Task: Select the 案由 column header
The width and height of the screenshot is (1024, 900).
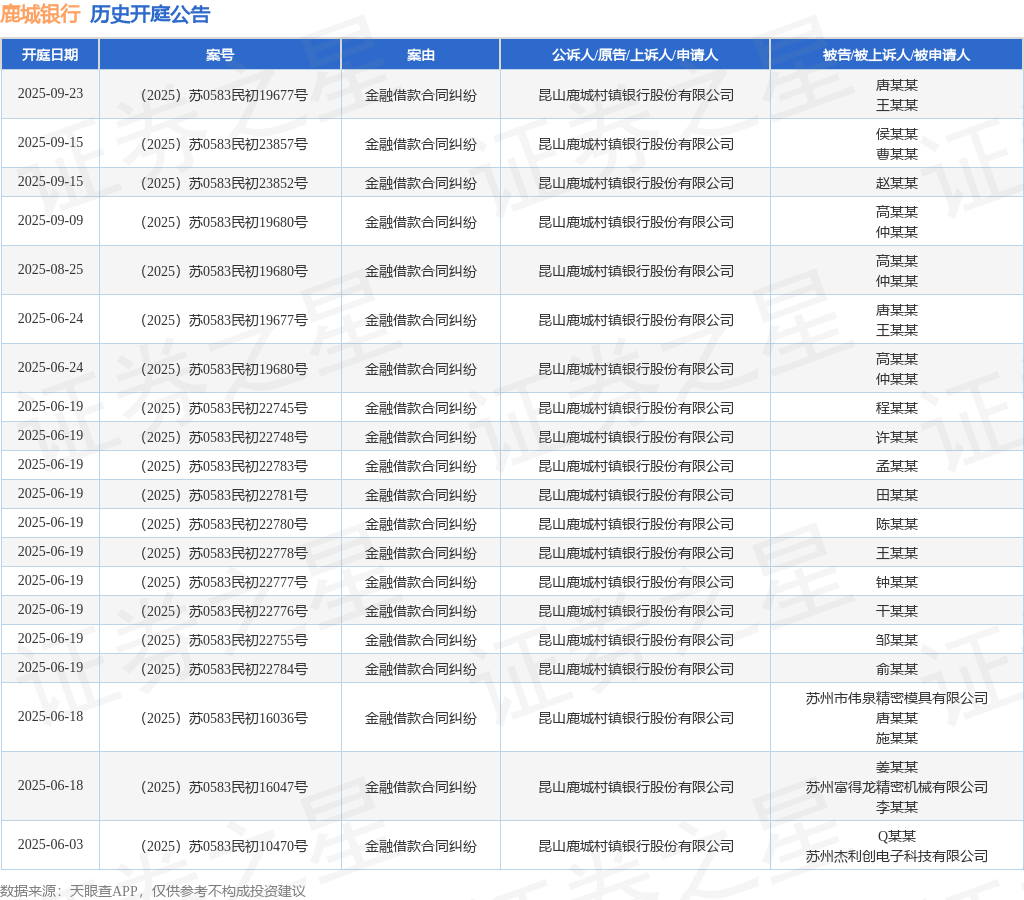Action: [421, 55]
